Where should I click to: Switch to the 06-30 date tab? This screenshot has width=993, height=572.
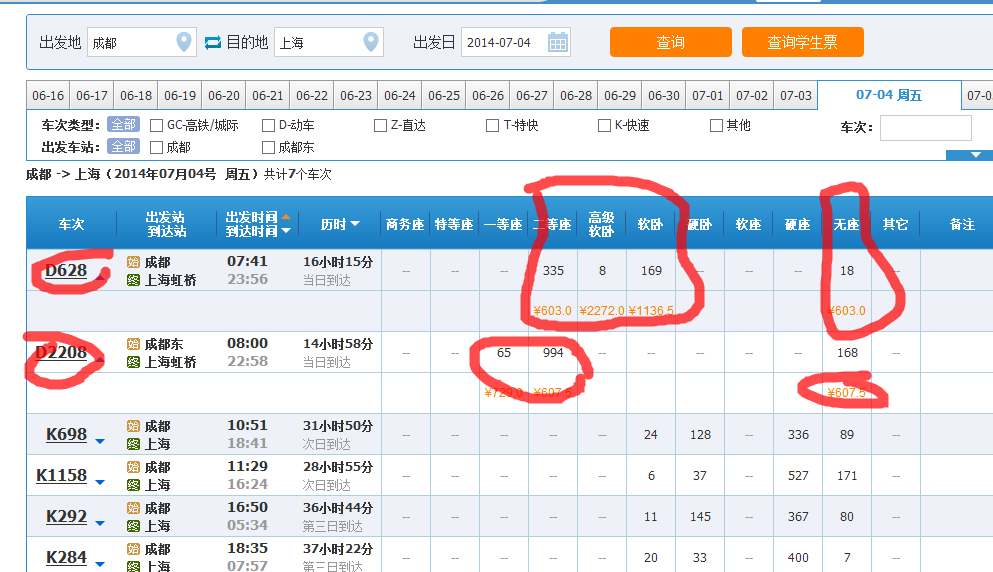pyautogui.click(x=664, y=96)
